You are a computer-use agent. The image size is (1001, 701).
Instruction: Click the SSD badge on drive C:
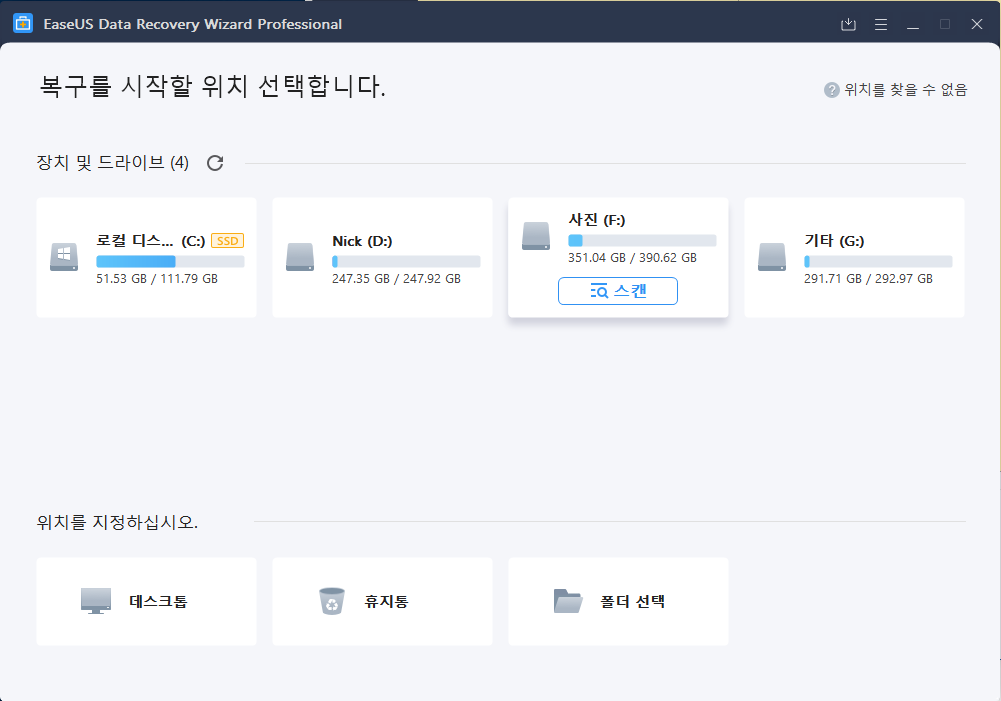[228, 241]
